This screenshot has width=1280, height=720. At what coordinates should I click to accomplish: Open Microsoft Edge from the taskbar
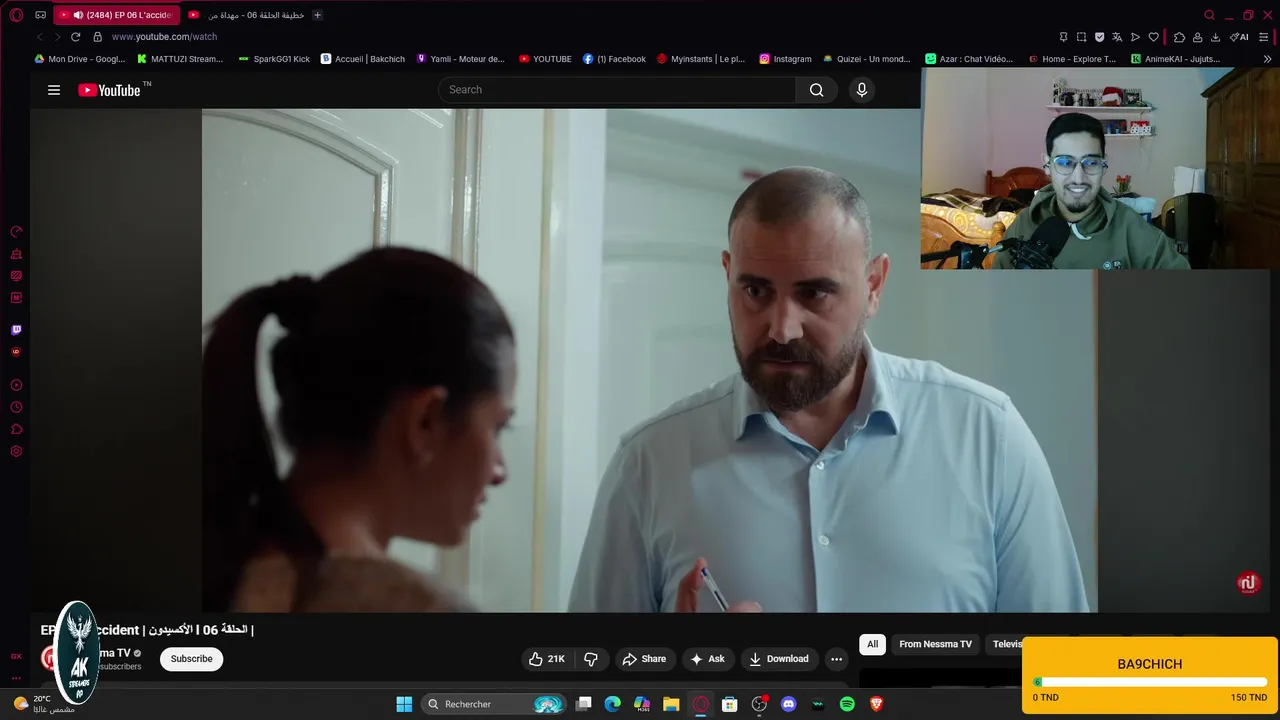(x=612, y=704)
